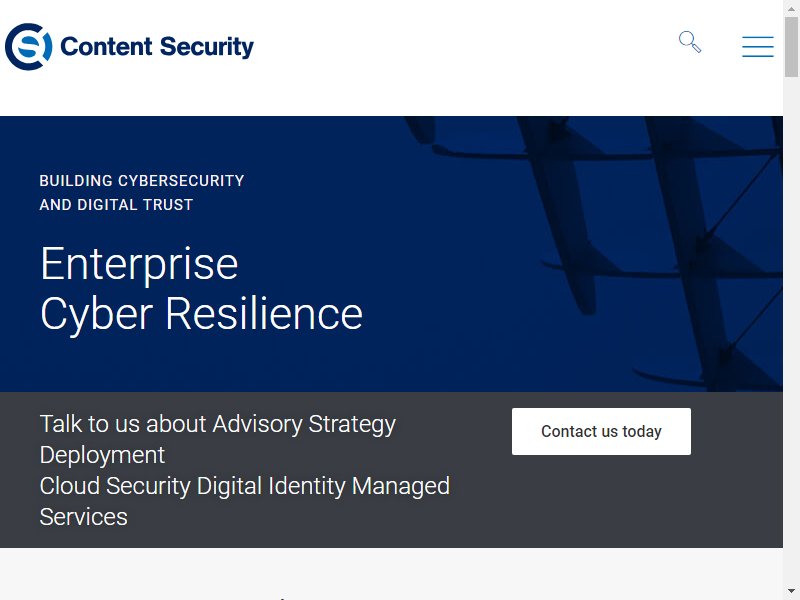Click the And Digital Trust tagline line

coord(116,205)
